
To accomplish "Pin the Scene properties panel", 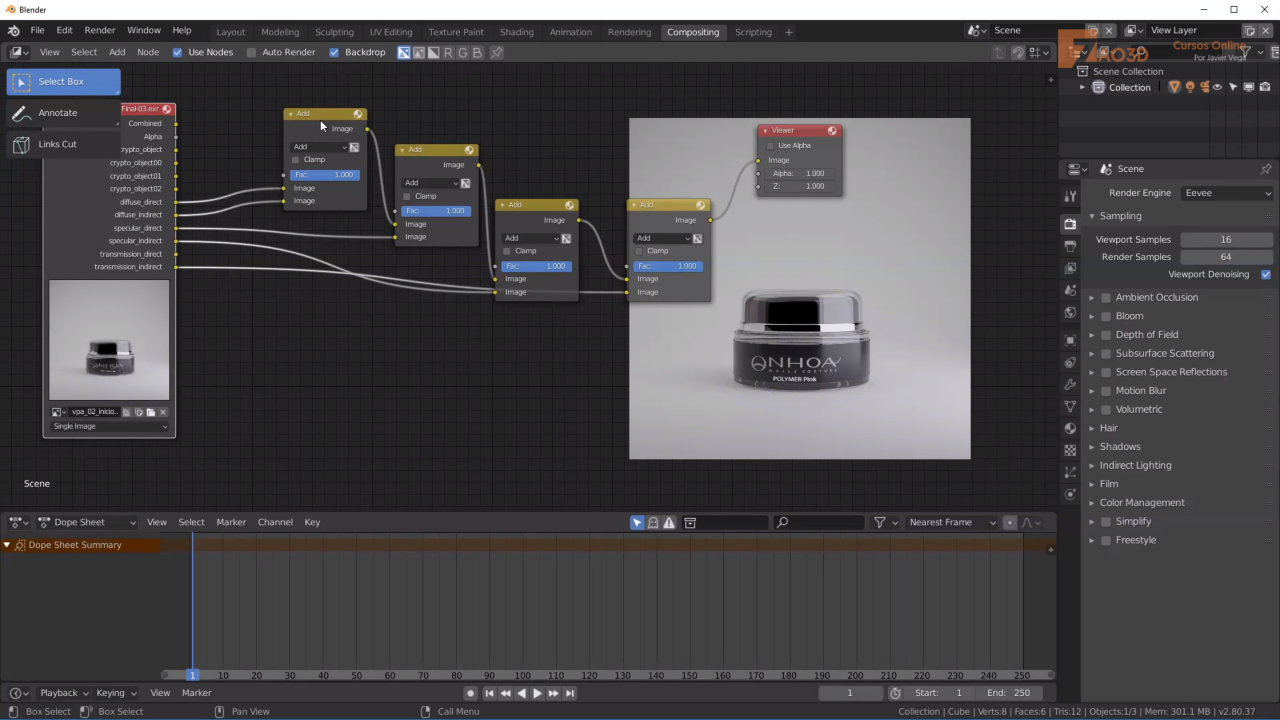I will tap(1265, 169).
